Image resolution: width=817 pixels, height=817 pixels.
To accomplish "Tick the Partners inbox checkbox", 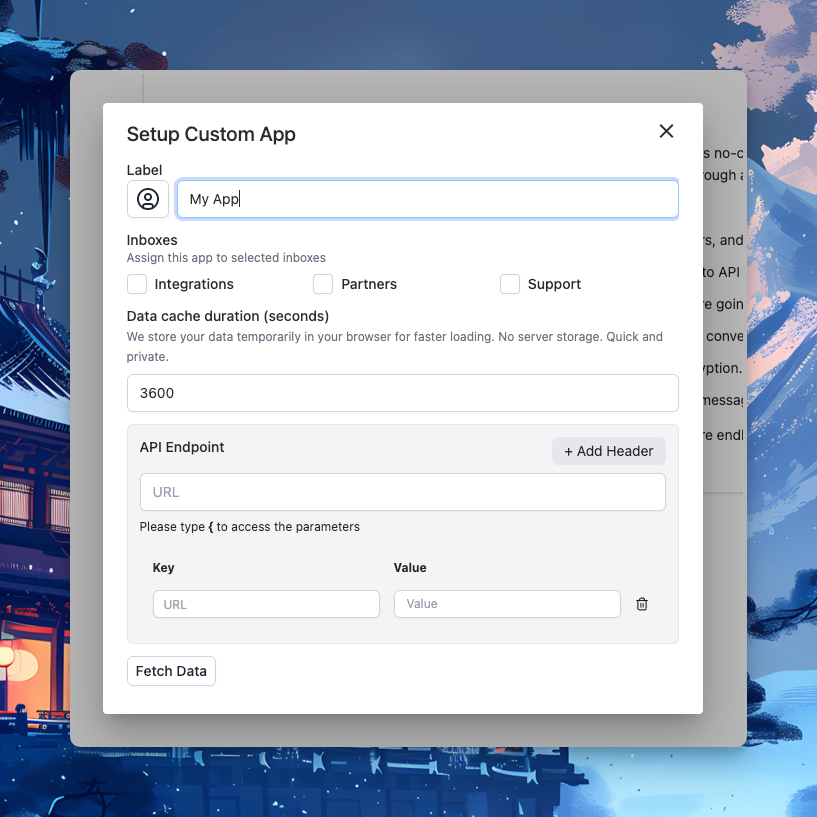I will pos(323,284).
